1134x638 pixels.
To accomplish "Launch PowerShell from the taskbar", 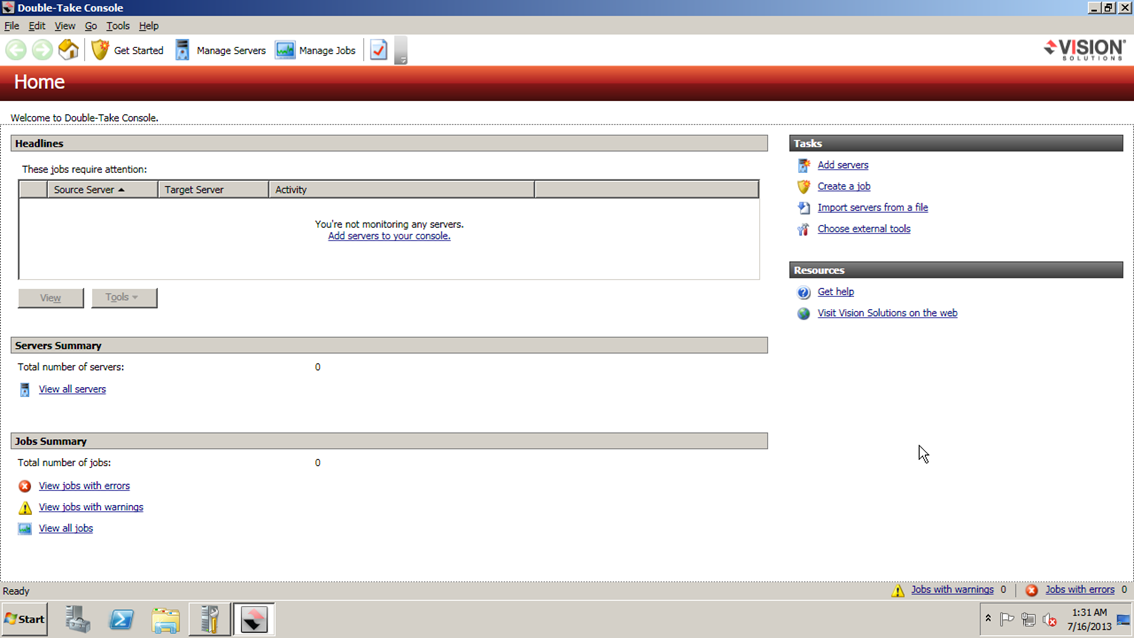I will 122,620.
